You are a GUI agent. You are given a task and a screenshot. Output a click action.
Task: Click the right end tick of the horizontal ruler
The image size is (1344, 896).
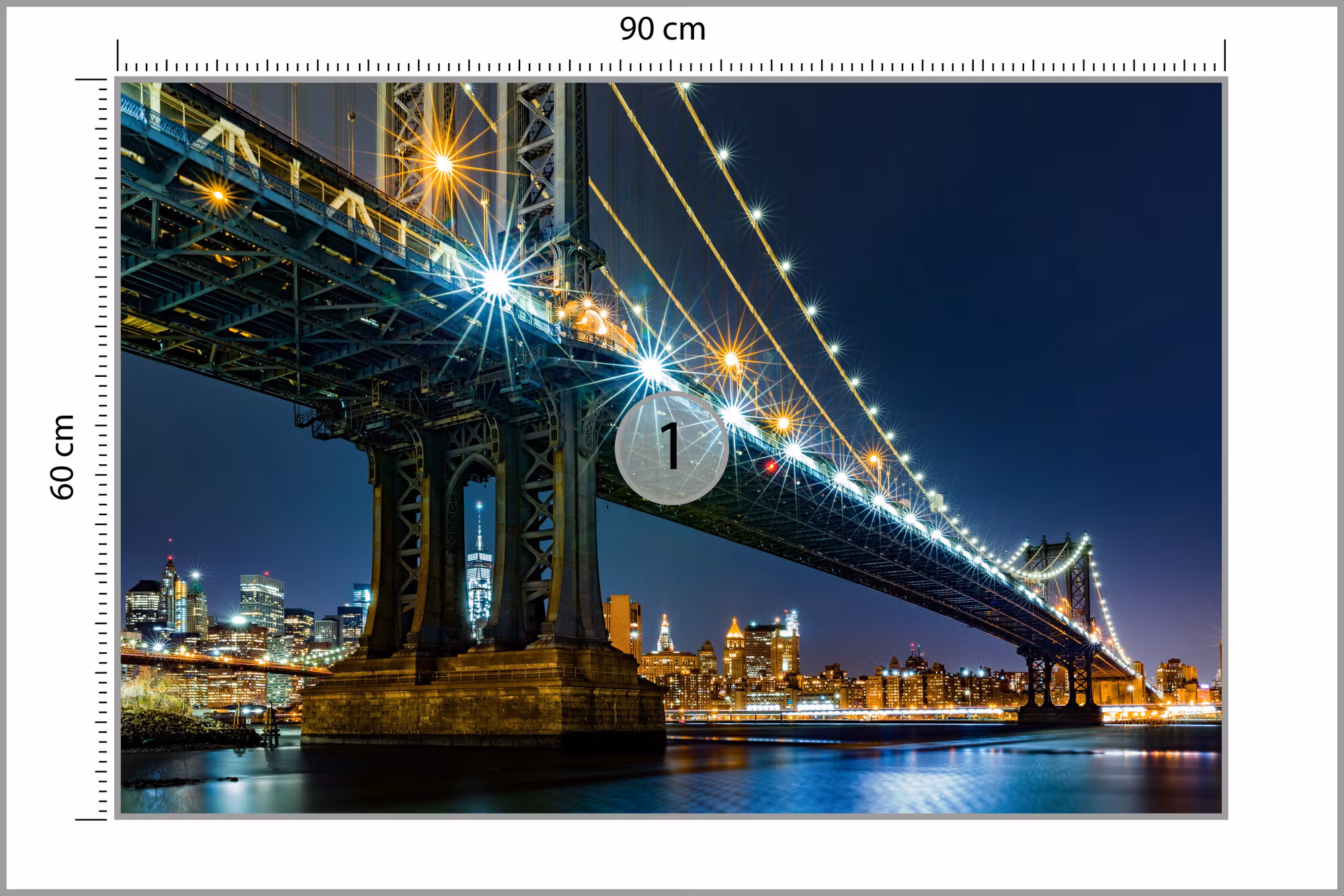pyautogui.click(x=1225, y=55)
